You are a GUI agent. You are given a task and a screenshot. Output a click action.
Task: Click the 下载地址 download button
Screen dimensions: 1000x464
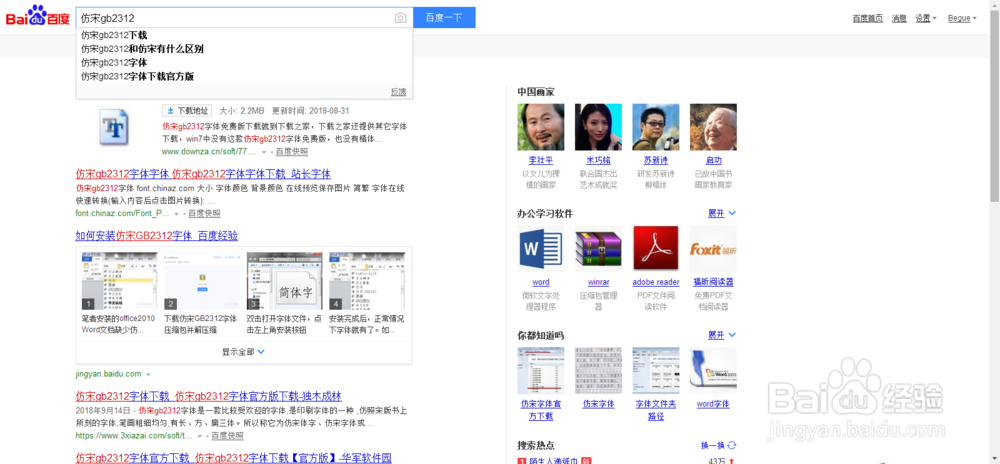click(188, 110)
